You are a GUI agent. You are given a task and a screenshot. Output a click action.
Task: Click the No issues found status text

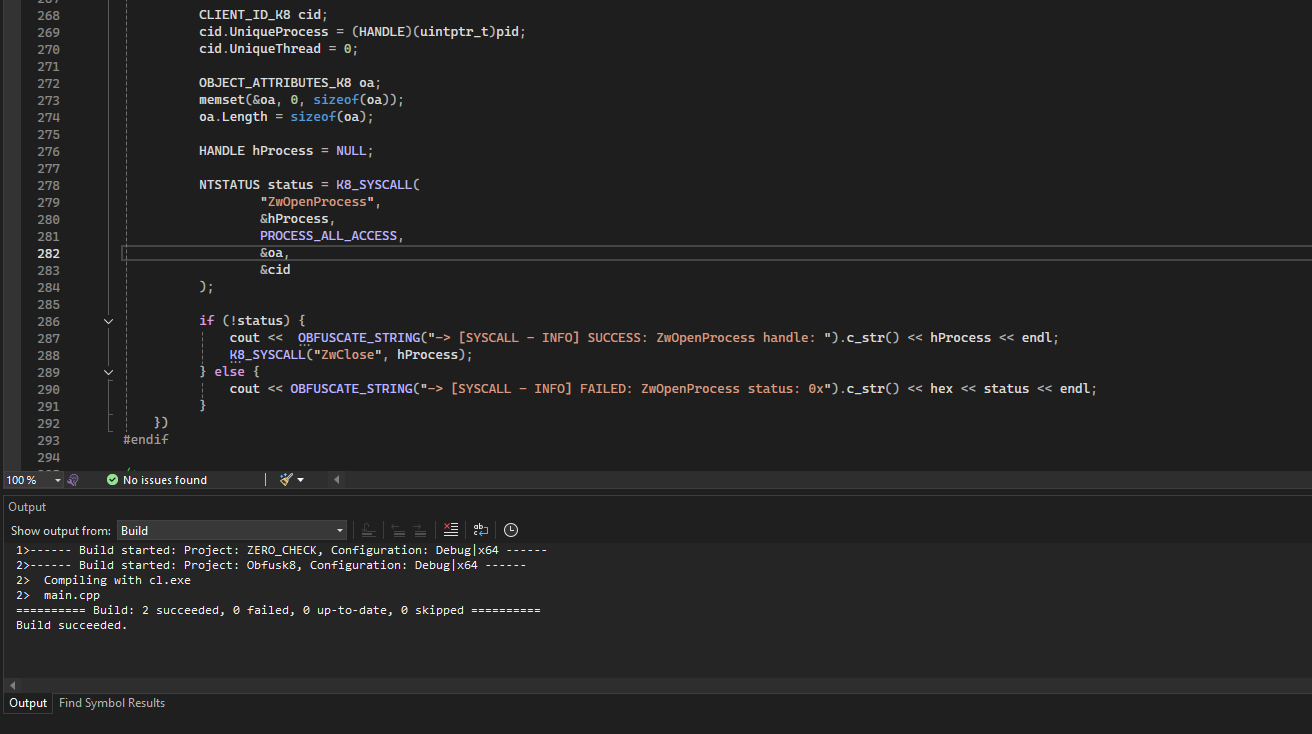tap(165, 480)
